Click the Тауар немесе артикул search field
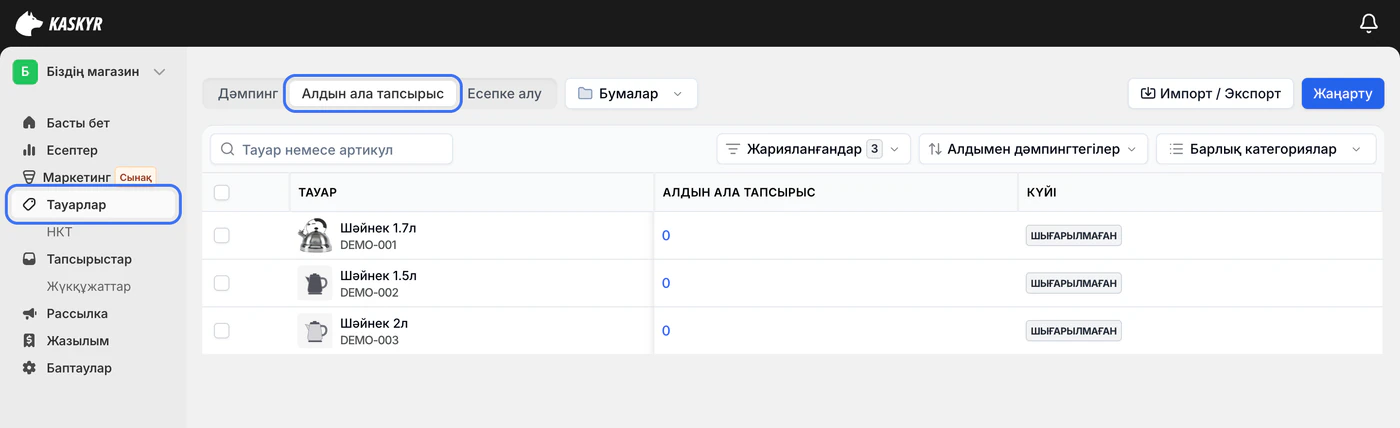Image resolution: width=1400 pixels, height=428 pixels. click(331, 149)
